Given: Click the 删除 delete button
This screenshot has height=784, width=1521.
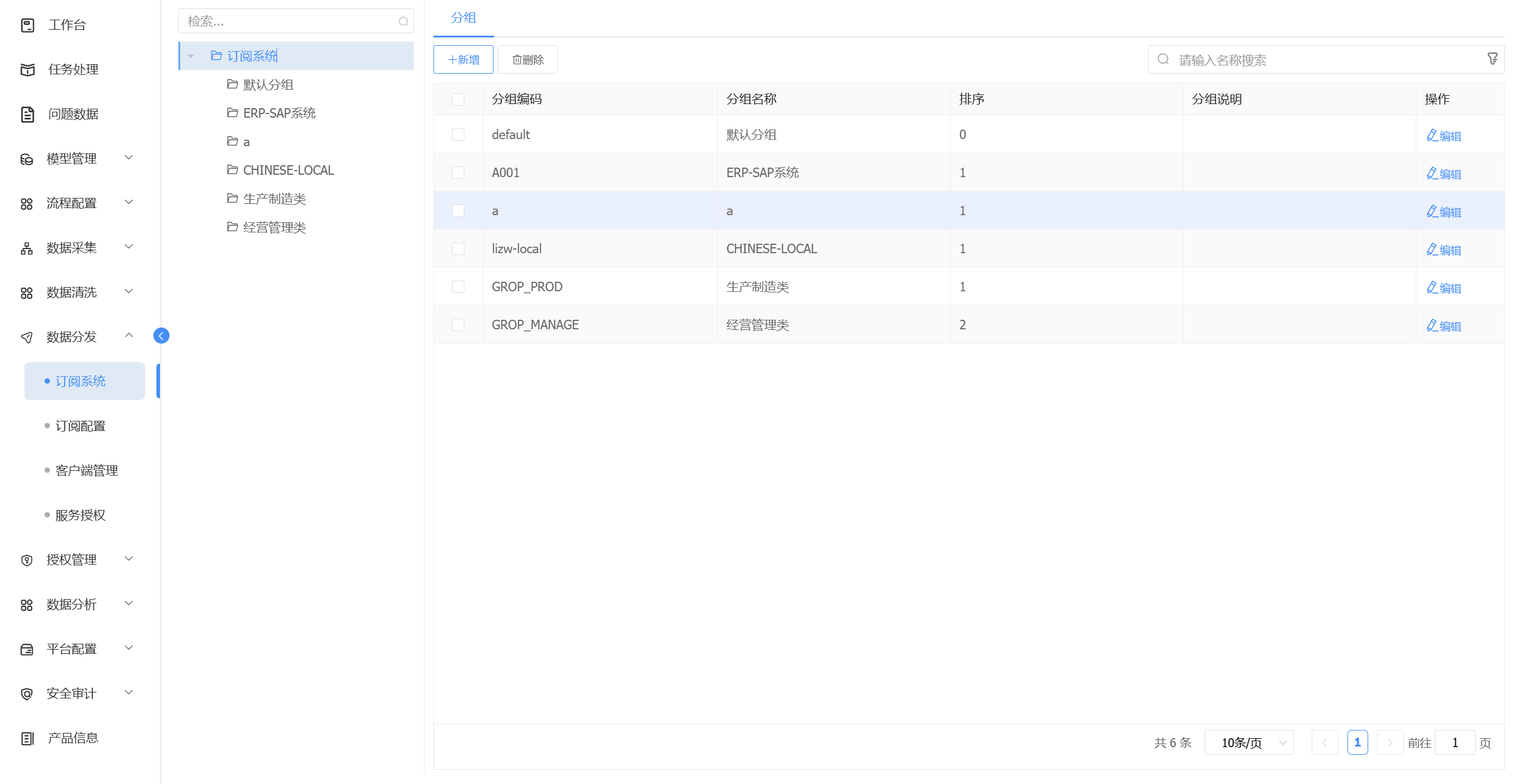Looking at the screenshot, I should coord(527,59).
